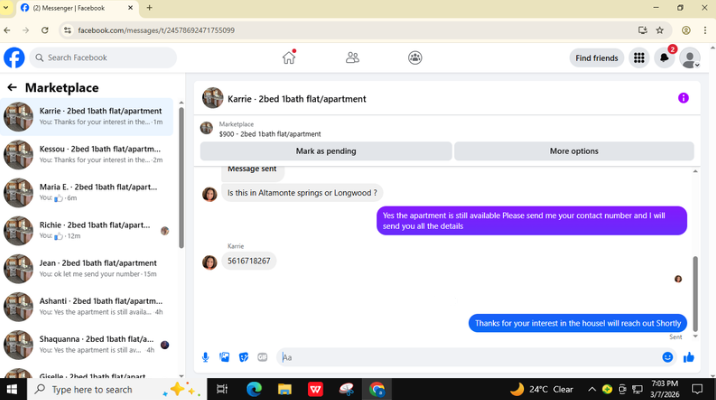The height and width of the screenshot is (400, 716).
Task: Click the Facebook logo
Action: pyautogui.click(x=14, y=58)
